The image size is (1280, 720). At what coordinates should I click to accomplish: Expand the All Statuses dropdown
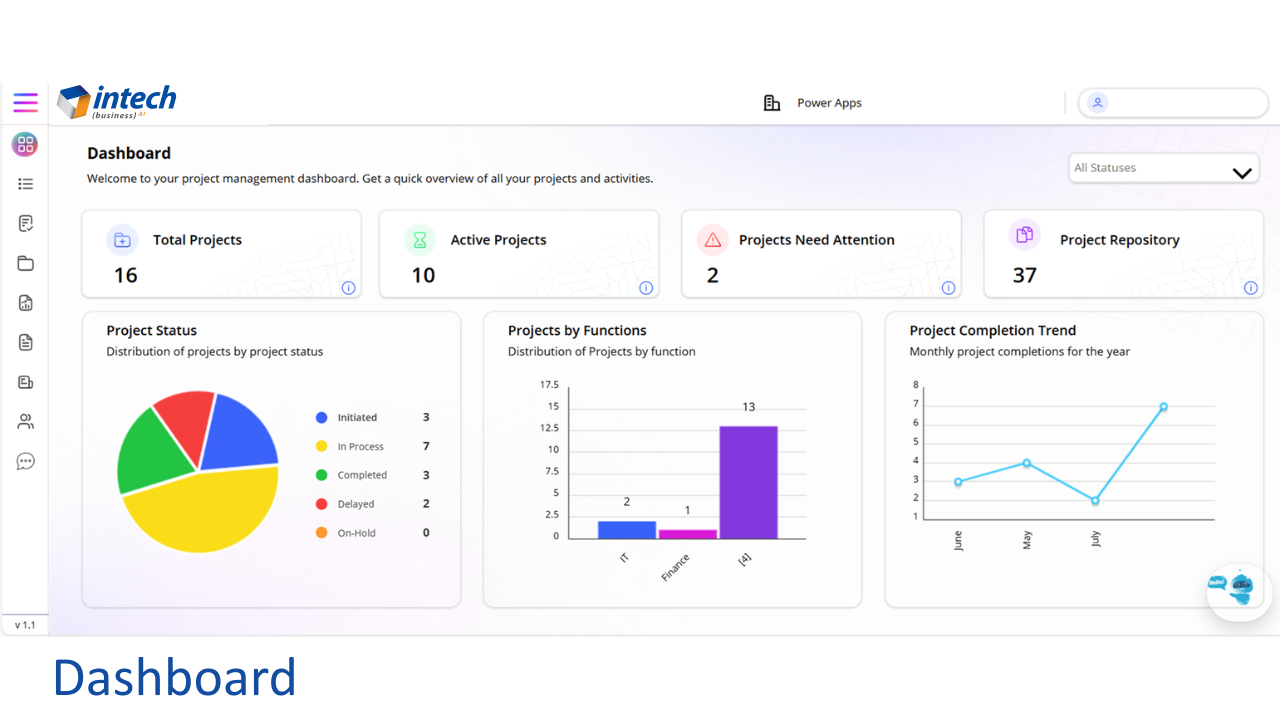click(x=1164, y=168)
